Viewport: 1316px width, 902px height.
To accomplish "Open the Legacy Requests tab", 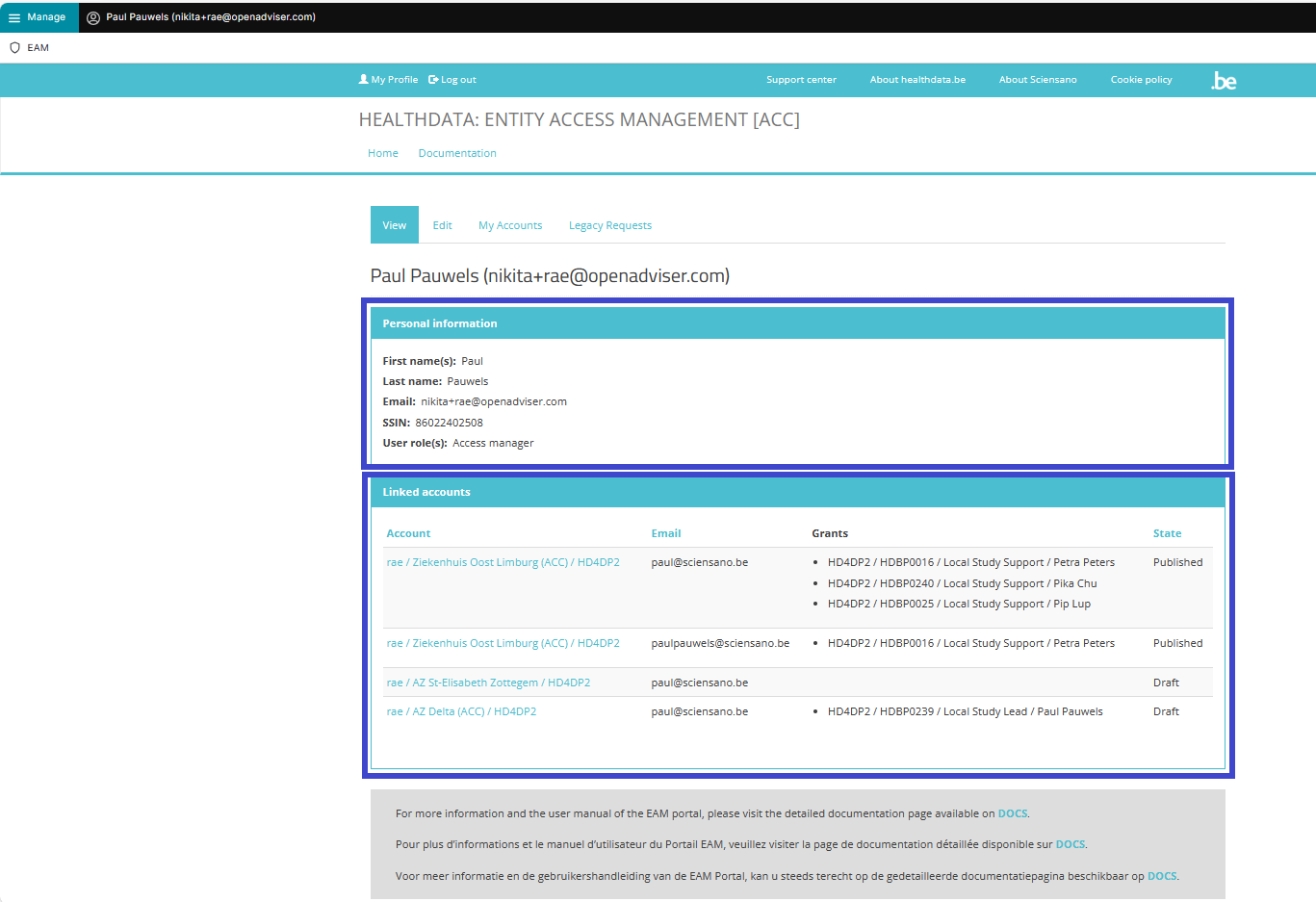I will [x=609, y=225].
